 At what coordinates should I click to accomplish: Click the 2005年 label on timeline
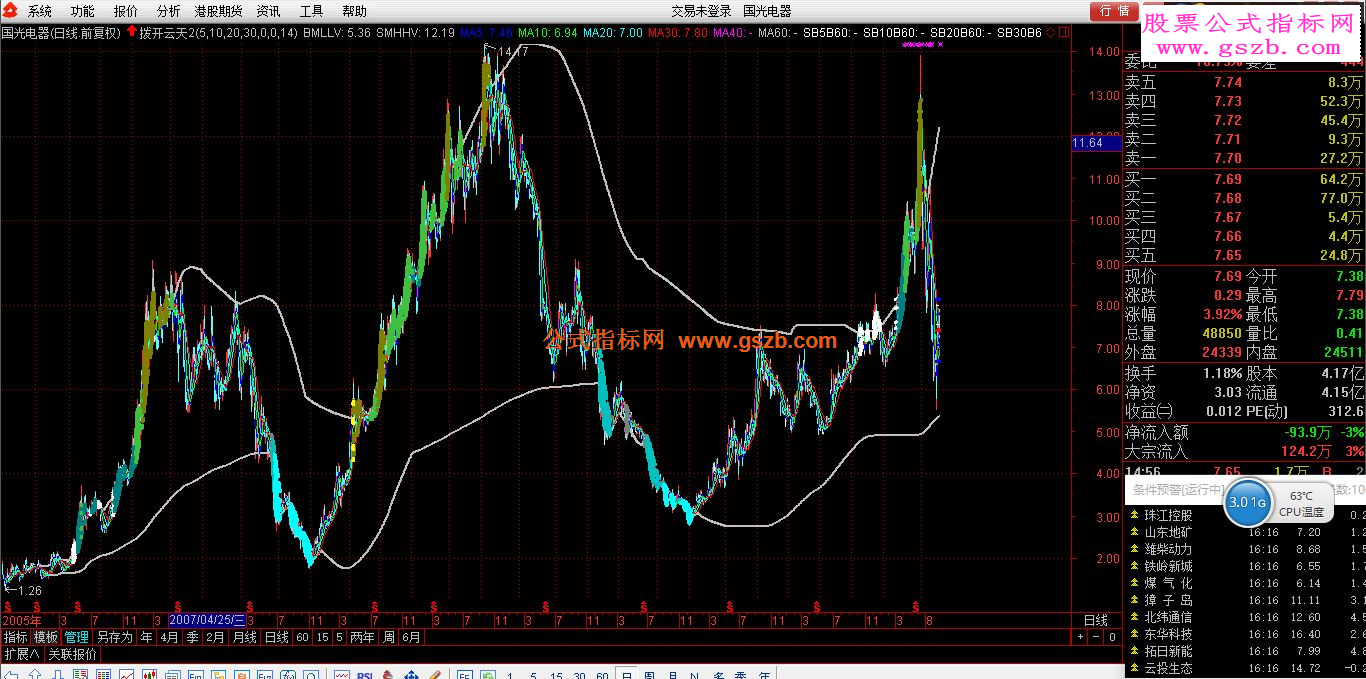pyautogui.click(x=22, y=621)
